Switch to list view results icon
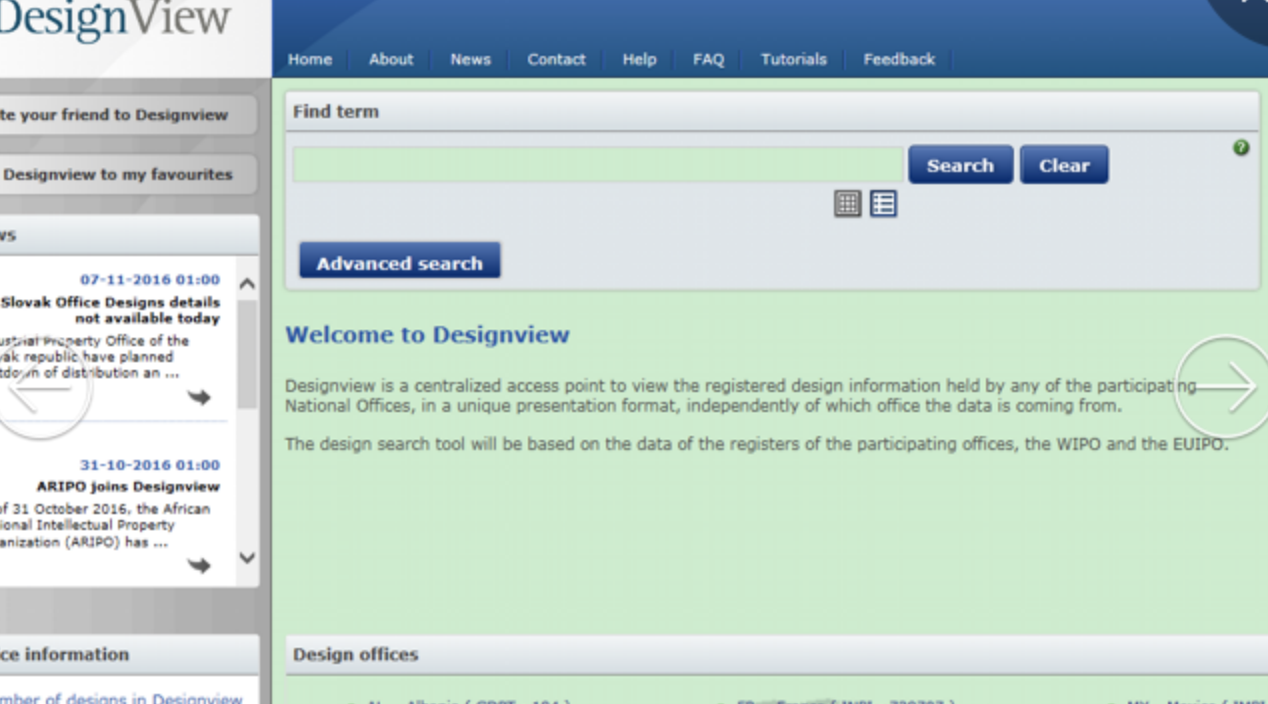 [883, 204]
